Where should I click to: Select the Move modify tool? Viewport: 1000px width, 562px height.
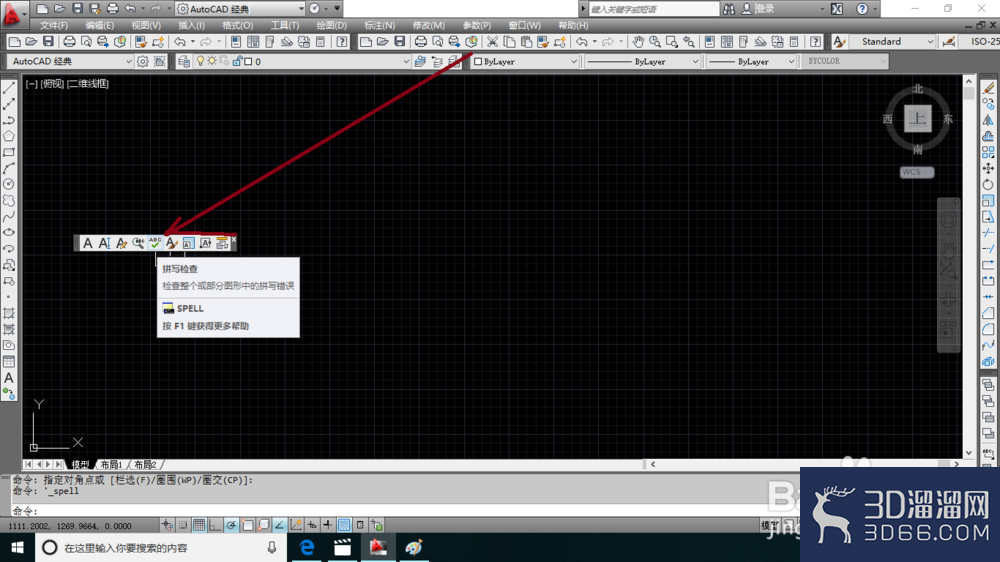[x=988, y=168]
